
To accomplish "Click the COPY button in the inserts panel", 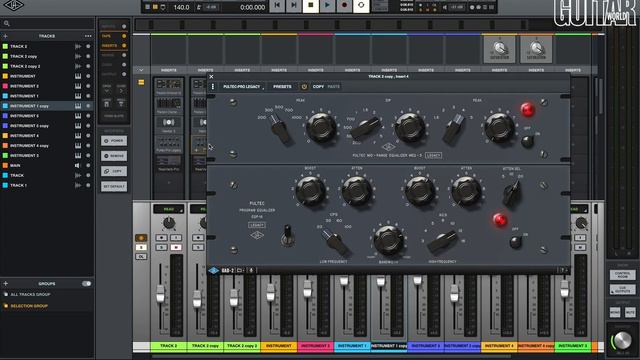I will coord(114,171).
